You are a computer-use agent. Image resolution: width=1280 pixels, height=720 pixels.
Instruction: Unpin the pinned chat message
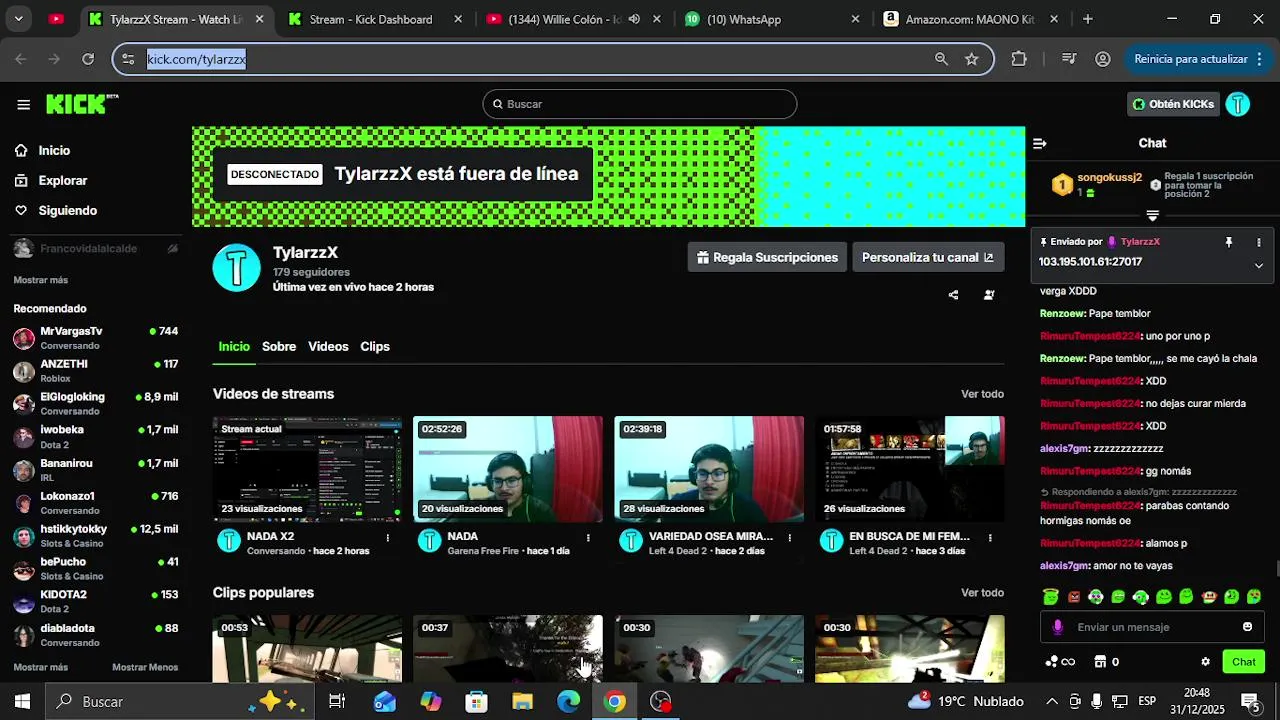click(1229, 242)
